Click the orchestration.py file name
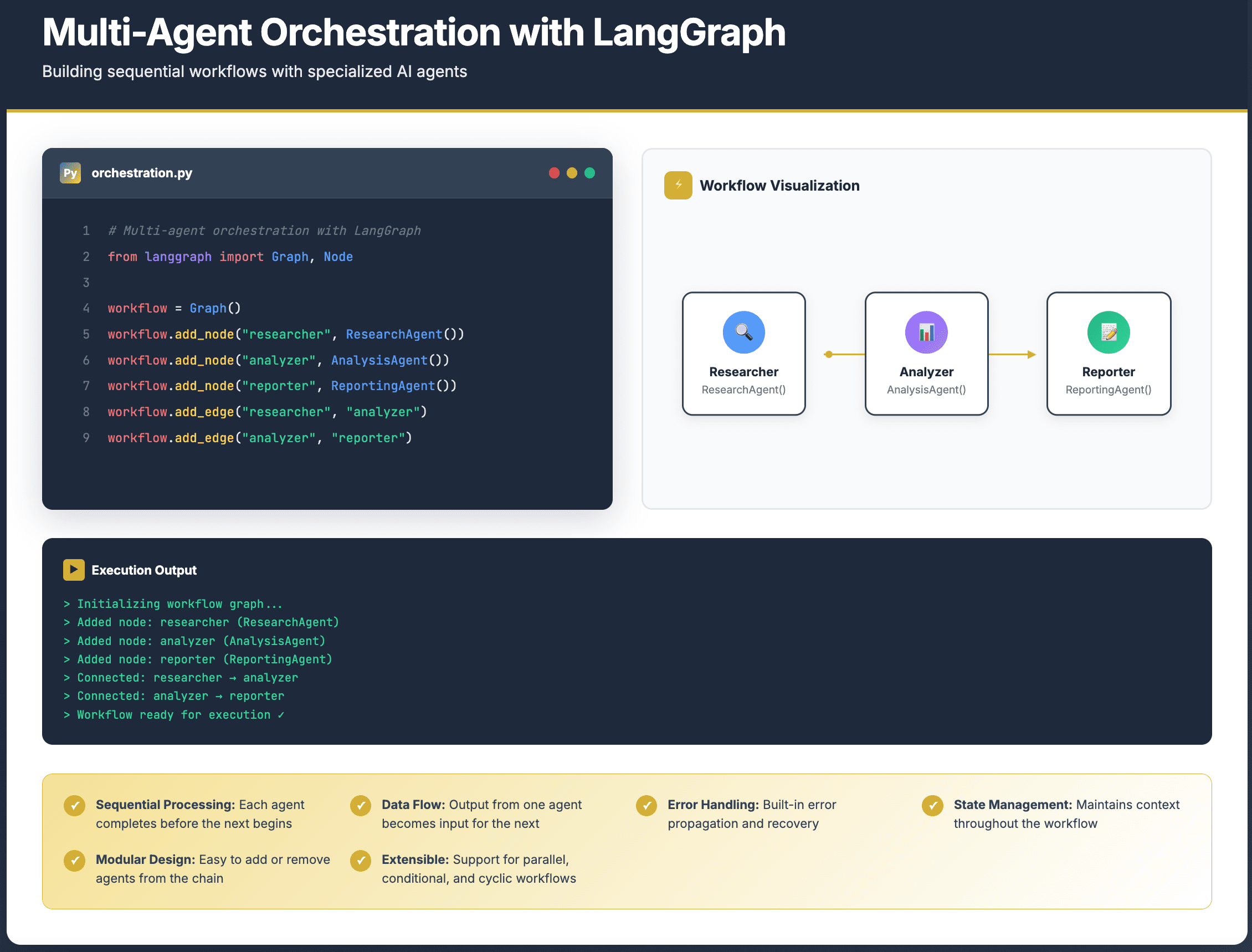 pos(142,173)
